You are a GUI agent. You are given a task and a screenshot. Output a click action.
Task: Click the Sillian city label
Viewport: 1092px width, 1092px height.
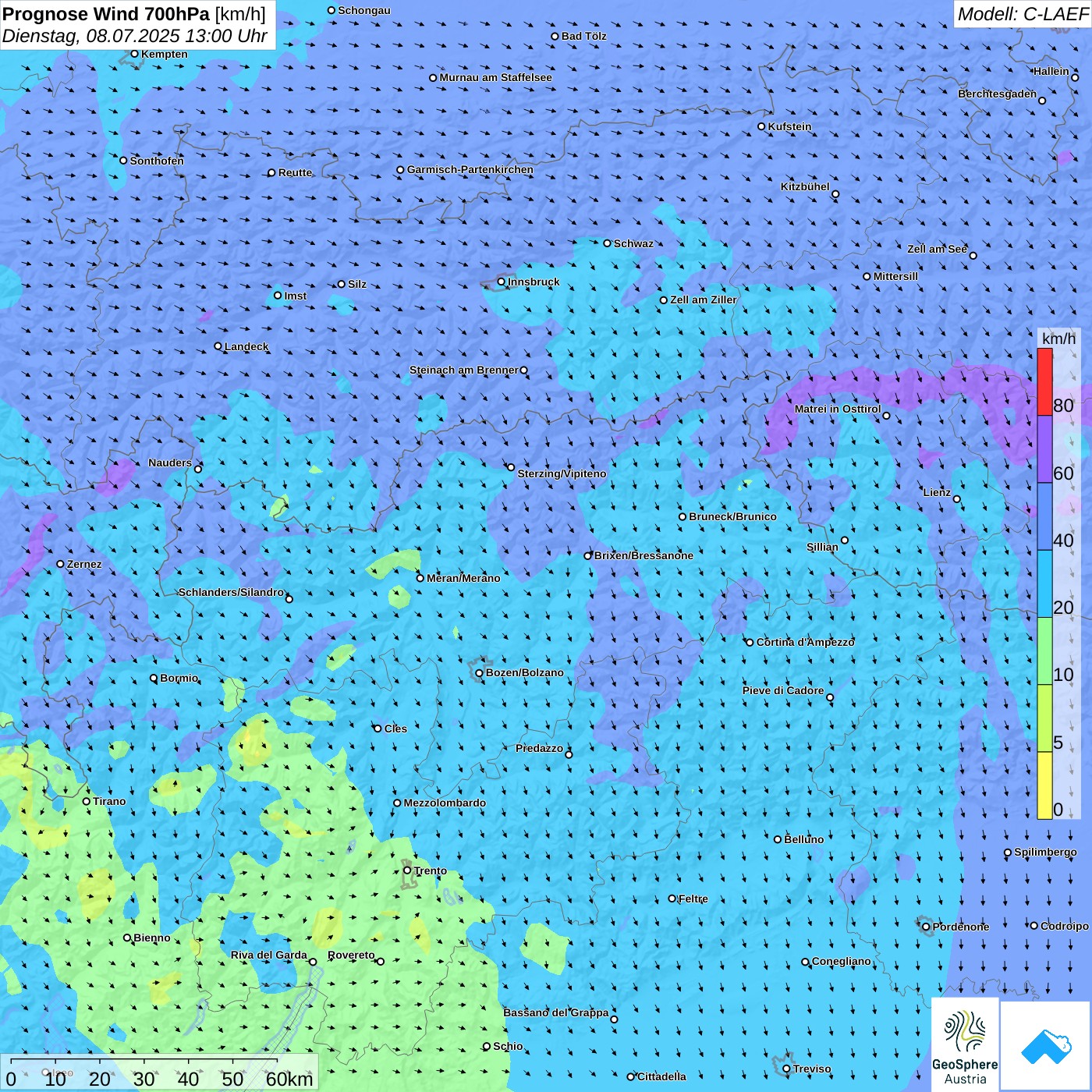(x=822, y=547)
